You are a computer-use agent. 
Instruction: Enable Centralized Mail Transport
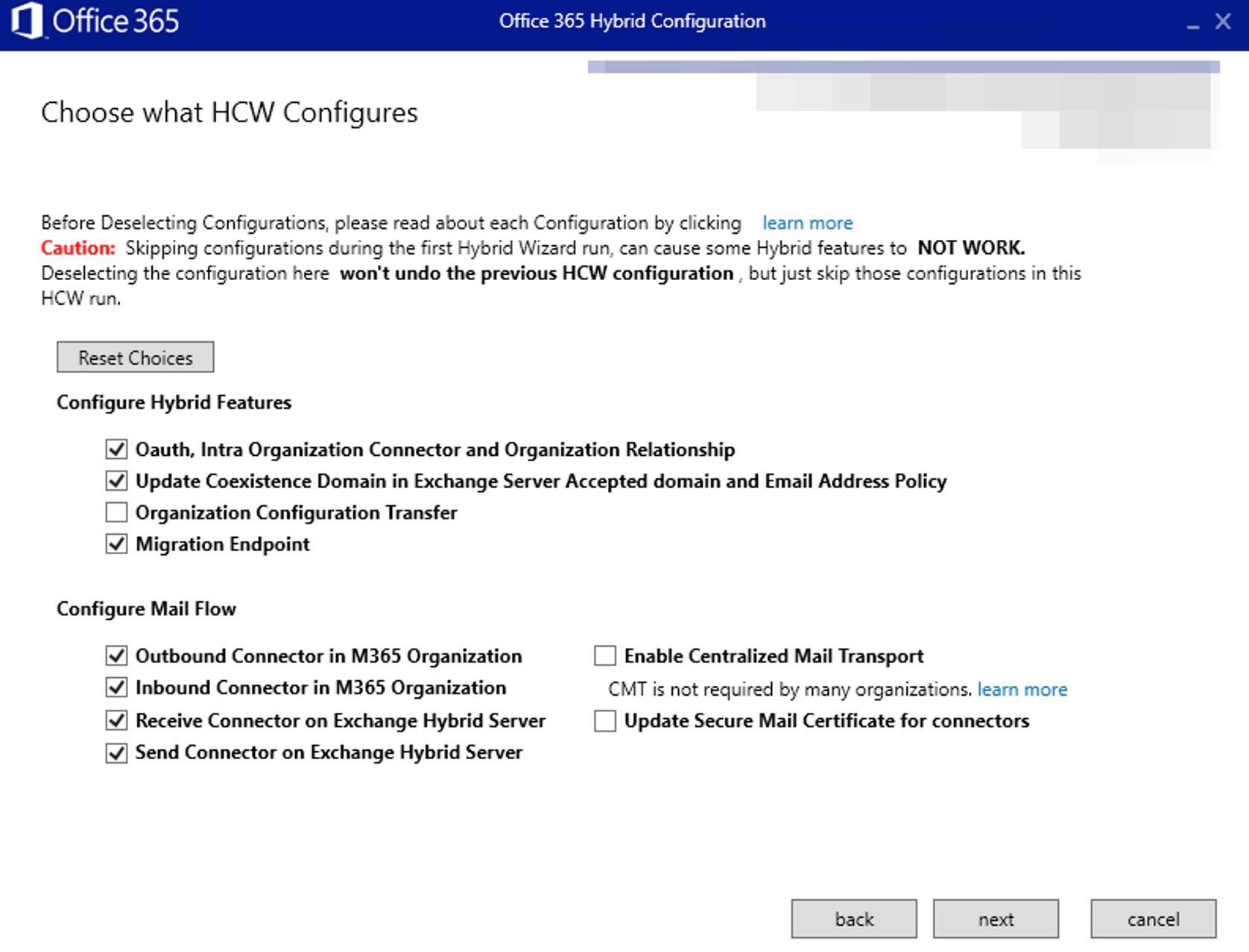coord(604,656)
